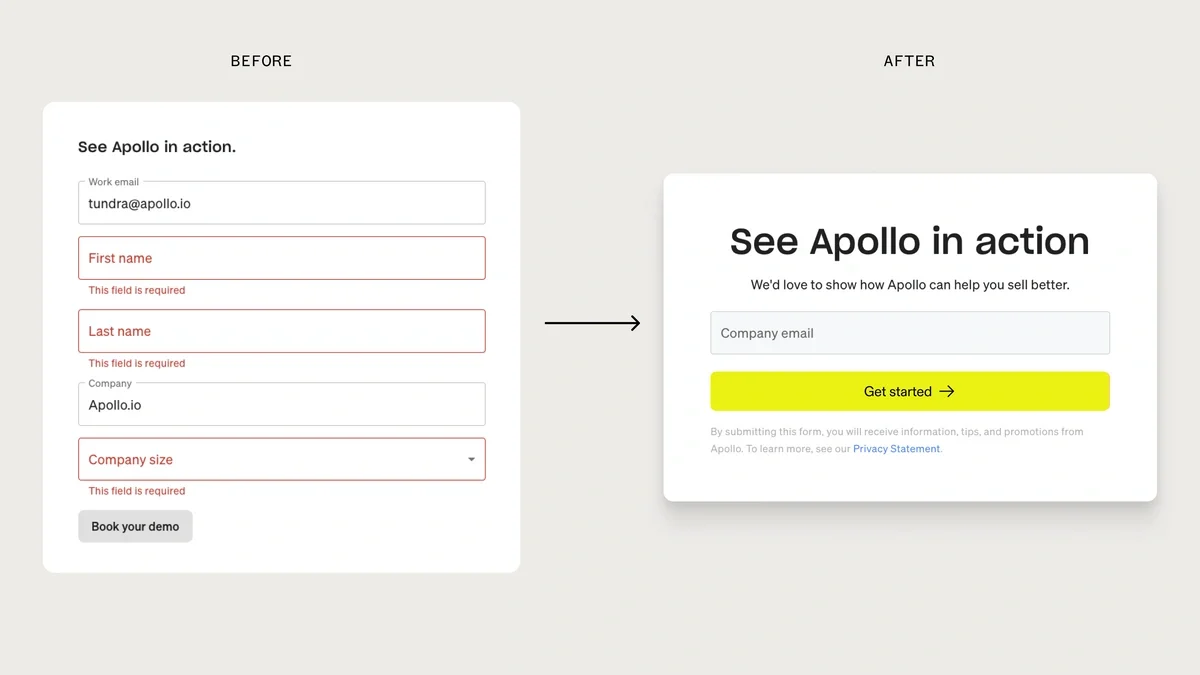Click the long arrow between the forms

(592, 323)
